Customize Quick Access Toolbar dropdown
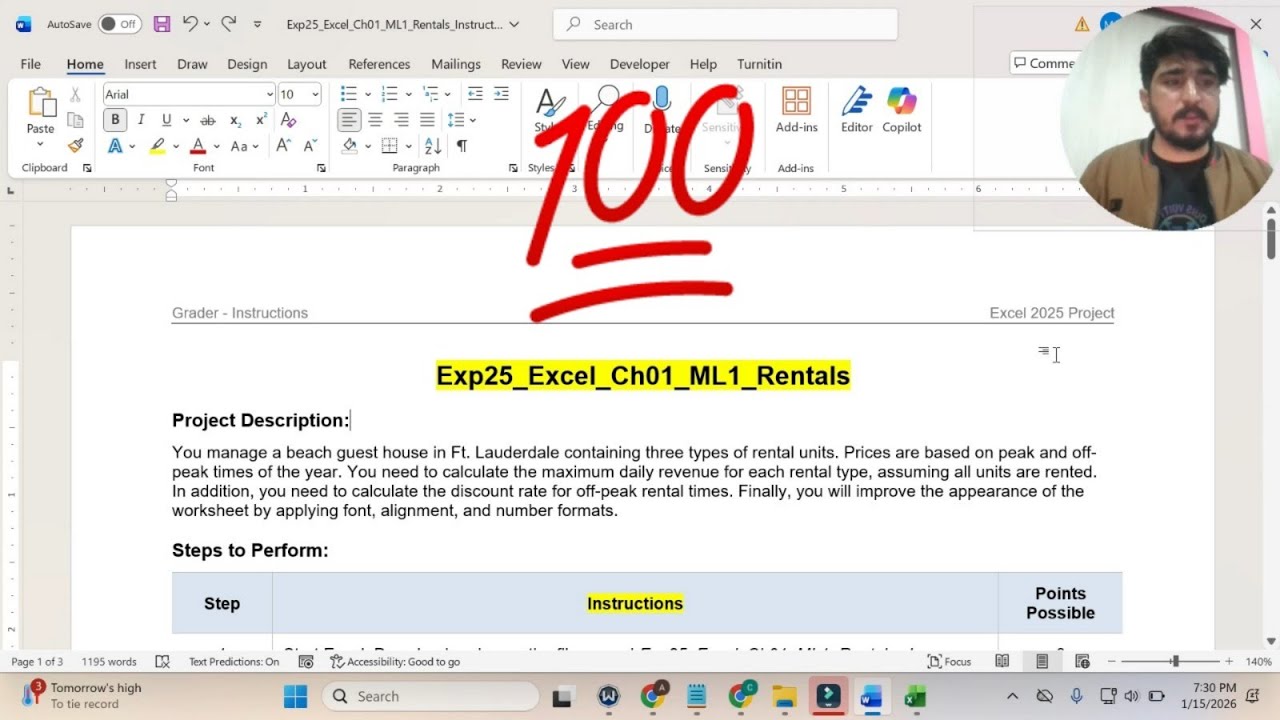This screenshot has width=1280, height=720. [257, 24]
